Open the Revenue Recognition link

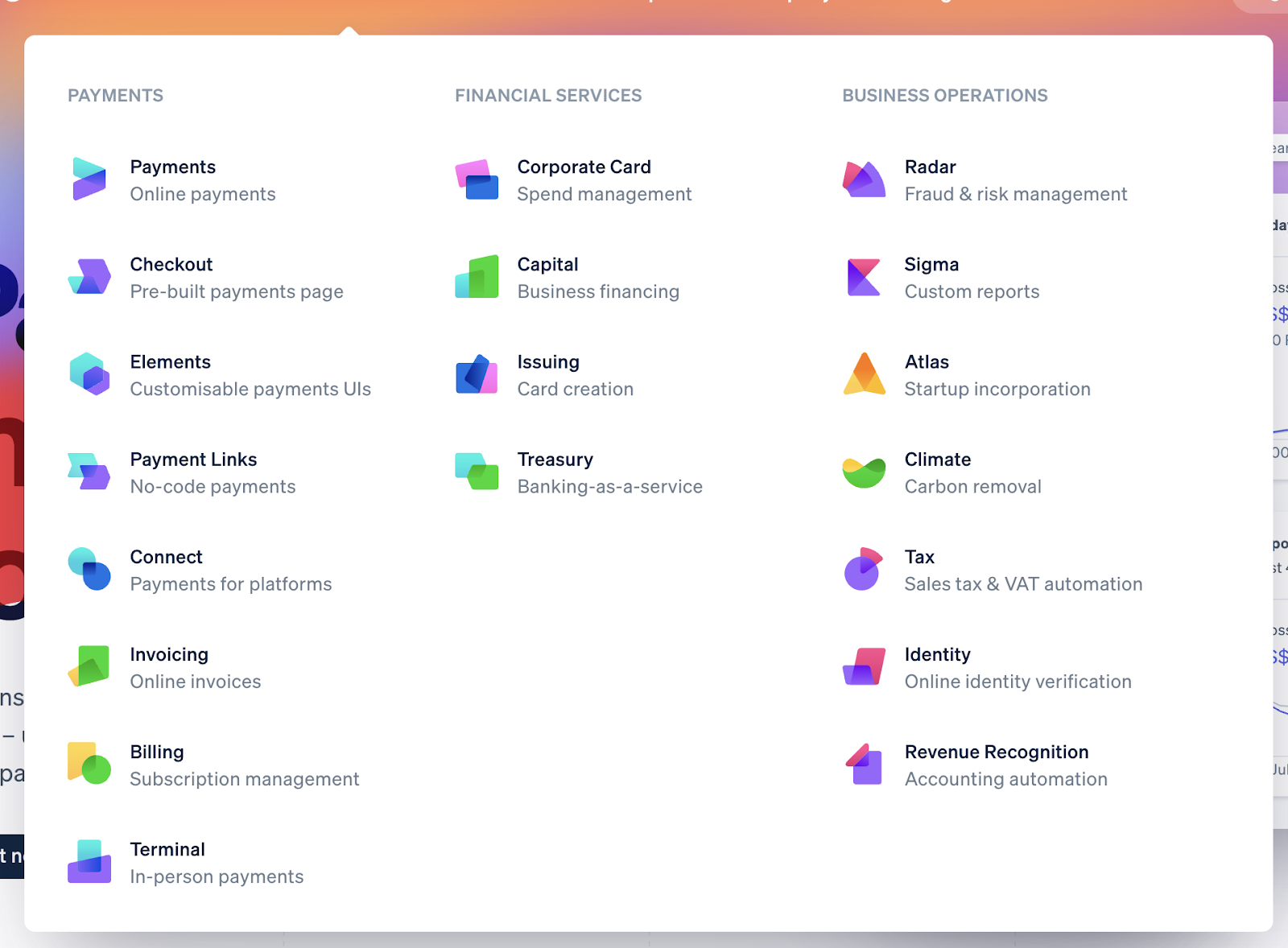click(x=997, y=752)
